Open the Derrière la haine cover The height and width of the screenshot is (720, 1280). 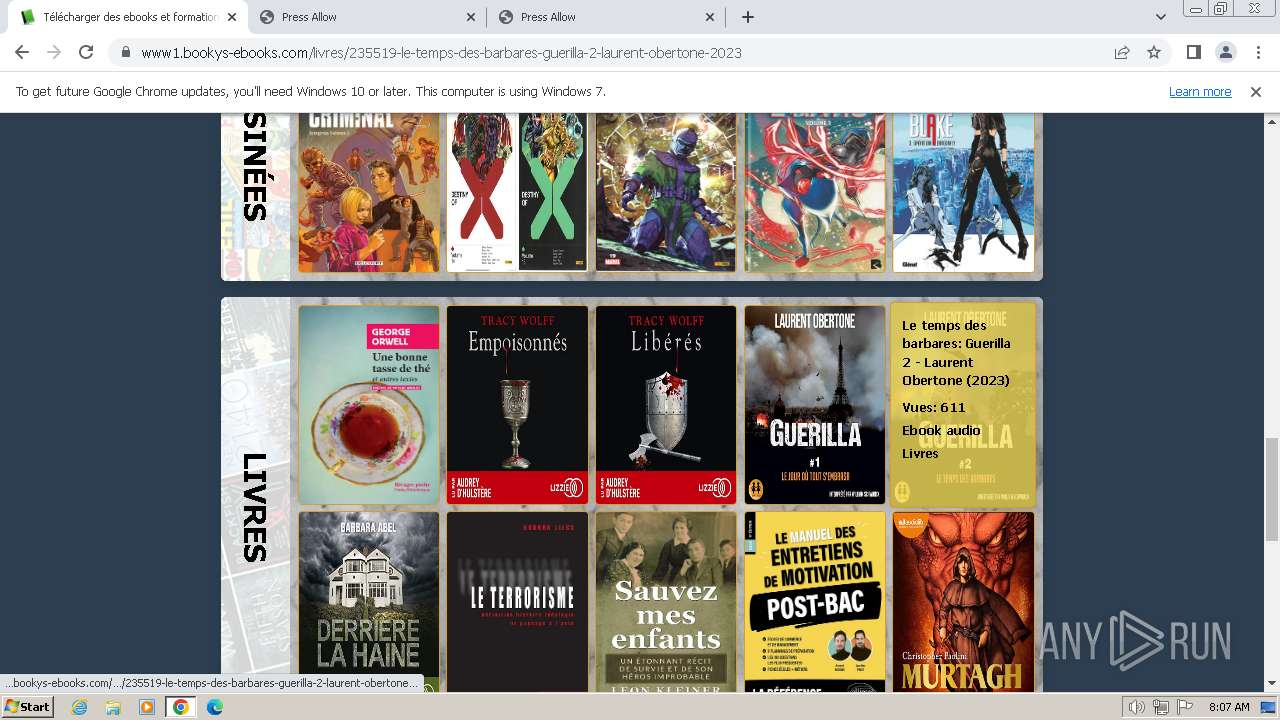click(x=369, y=602)
